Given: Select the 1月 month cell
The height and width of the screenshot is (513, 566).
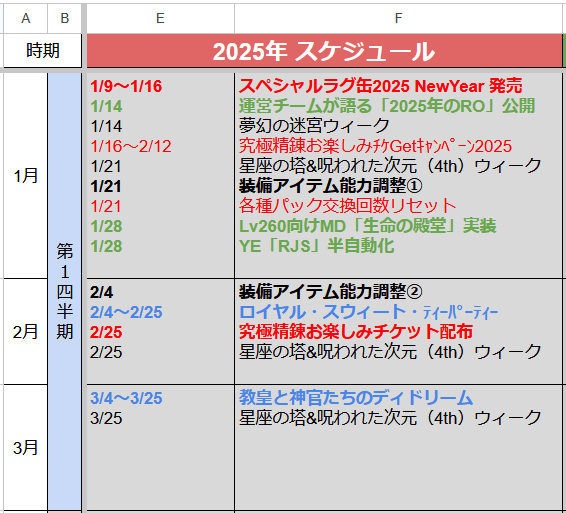Looking at the screenshot, I should click(x=25, y=176).
